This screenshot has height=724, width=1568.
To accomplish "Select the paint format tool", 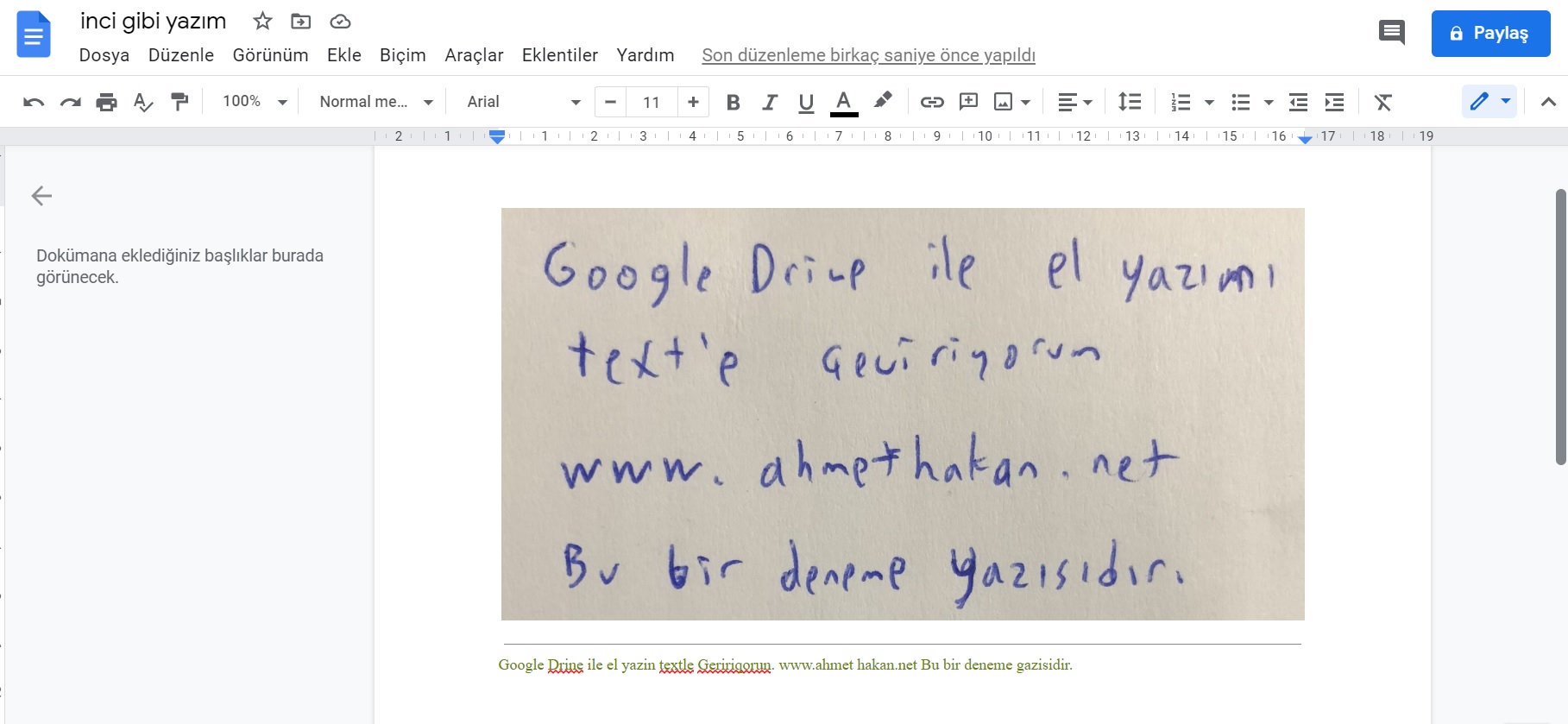I will [179, 102].
